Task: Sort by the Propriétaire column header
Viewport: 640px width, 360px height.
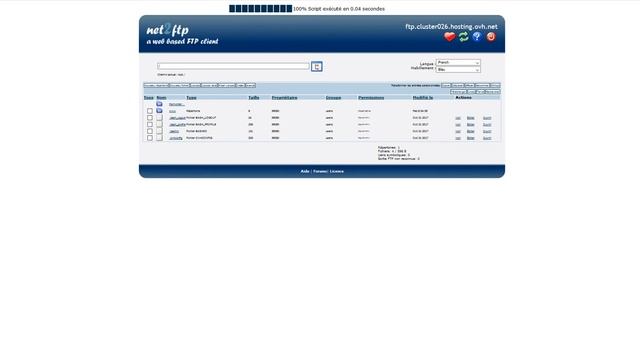Action: (x=284, y=98)
